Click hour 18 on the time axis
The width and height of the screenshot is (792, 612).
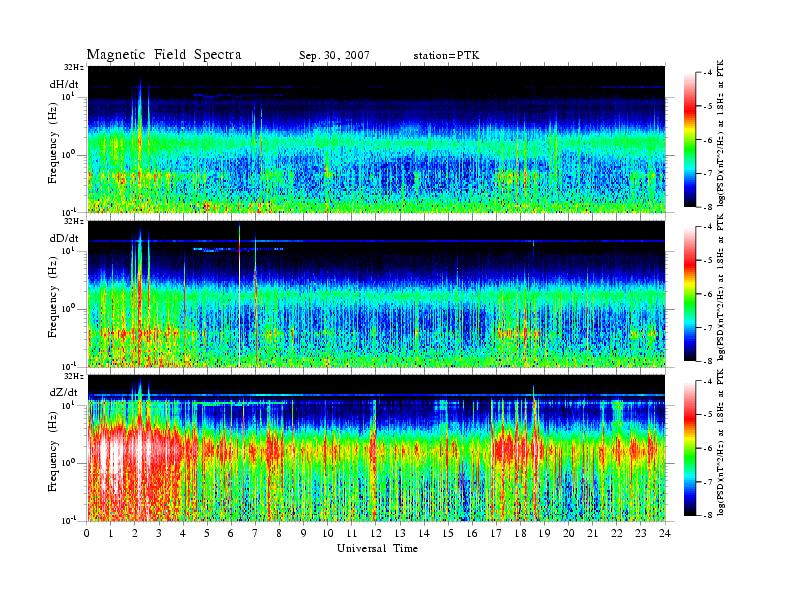520,534
